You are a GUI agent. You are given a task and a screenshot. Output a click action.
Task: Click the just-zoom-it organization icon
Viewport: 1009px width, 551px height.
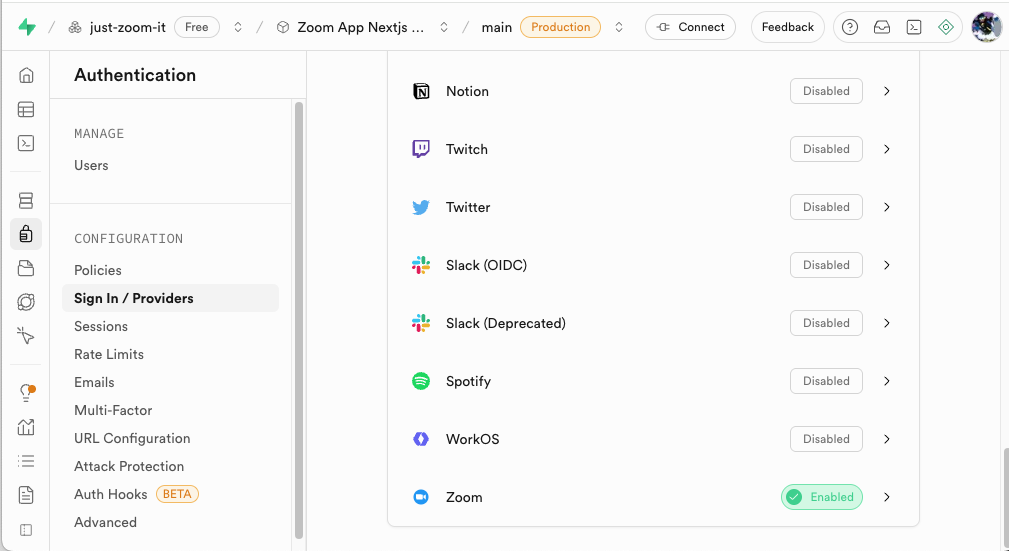click(x=75, y=27)
